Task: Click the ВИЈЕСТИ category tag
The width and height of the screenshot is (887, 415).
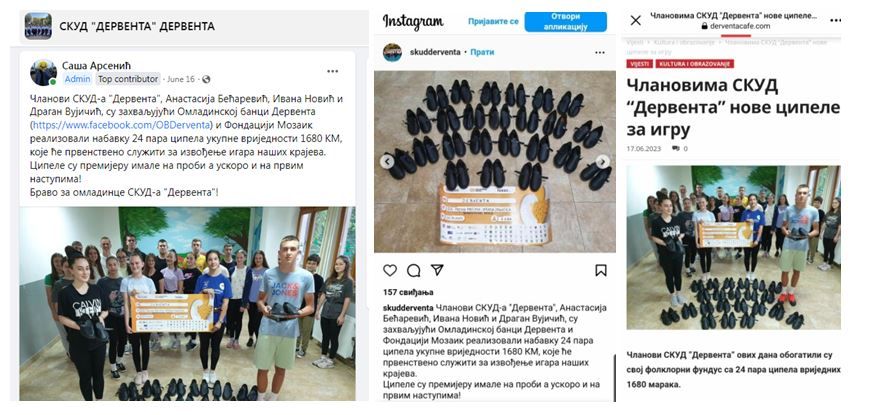Action: 640,64
